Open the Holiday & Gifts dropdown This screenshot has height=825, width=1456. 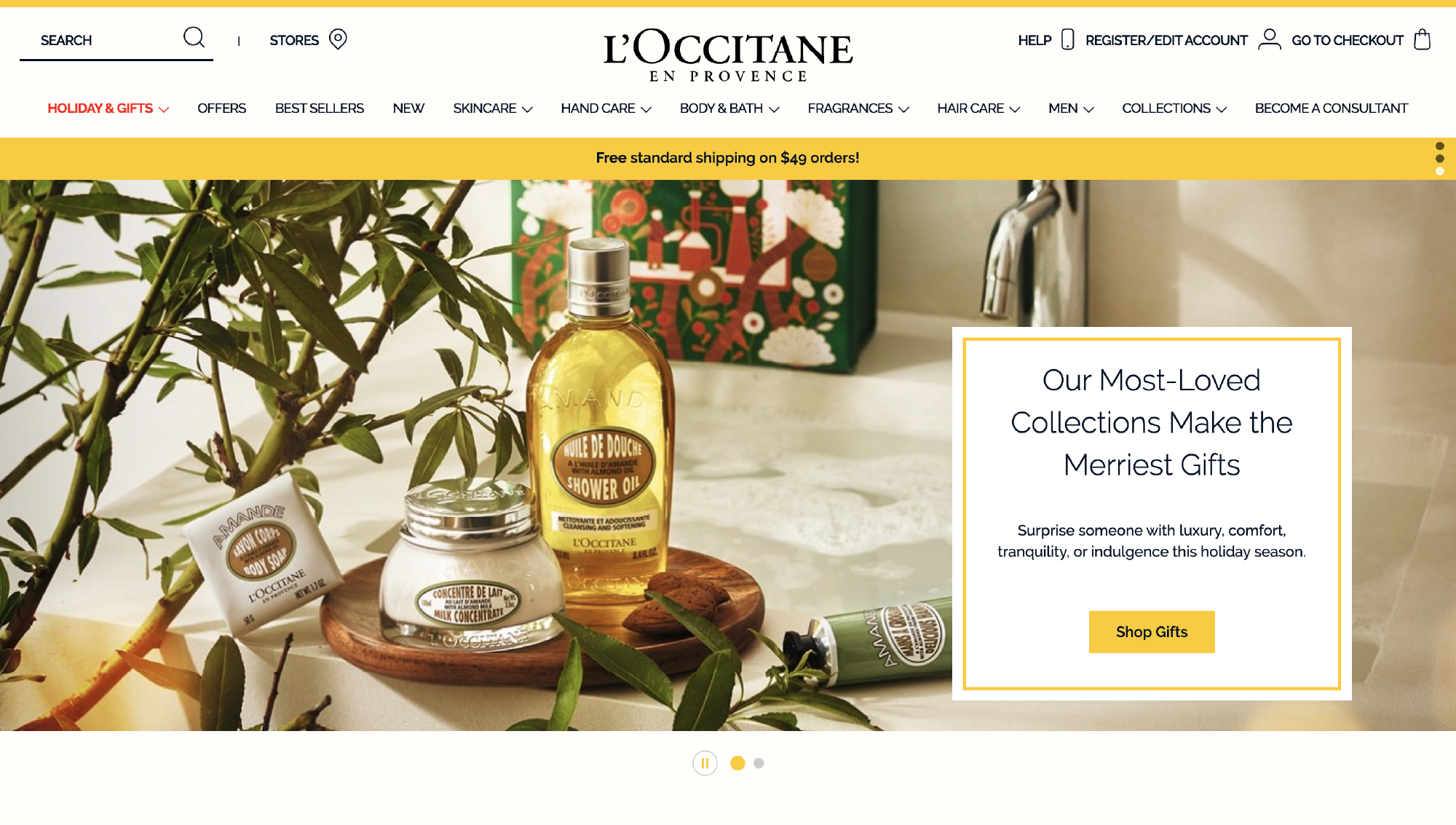click(108, 108)
